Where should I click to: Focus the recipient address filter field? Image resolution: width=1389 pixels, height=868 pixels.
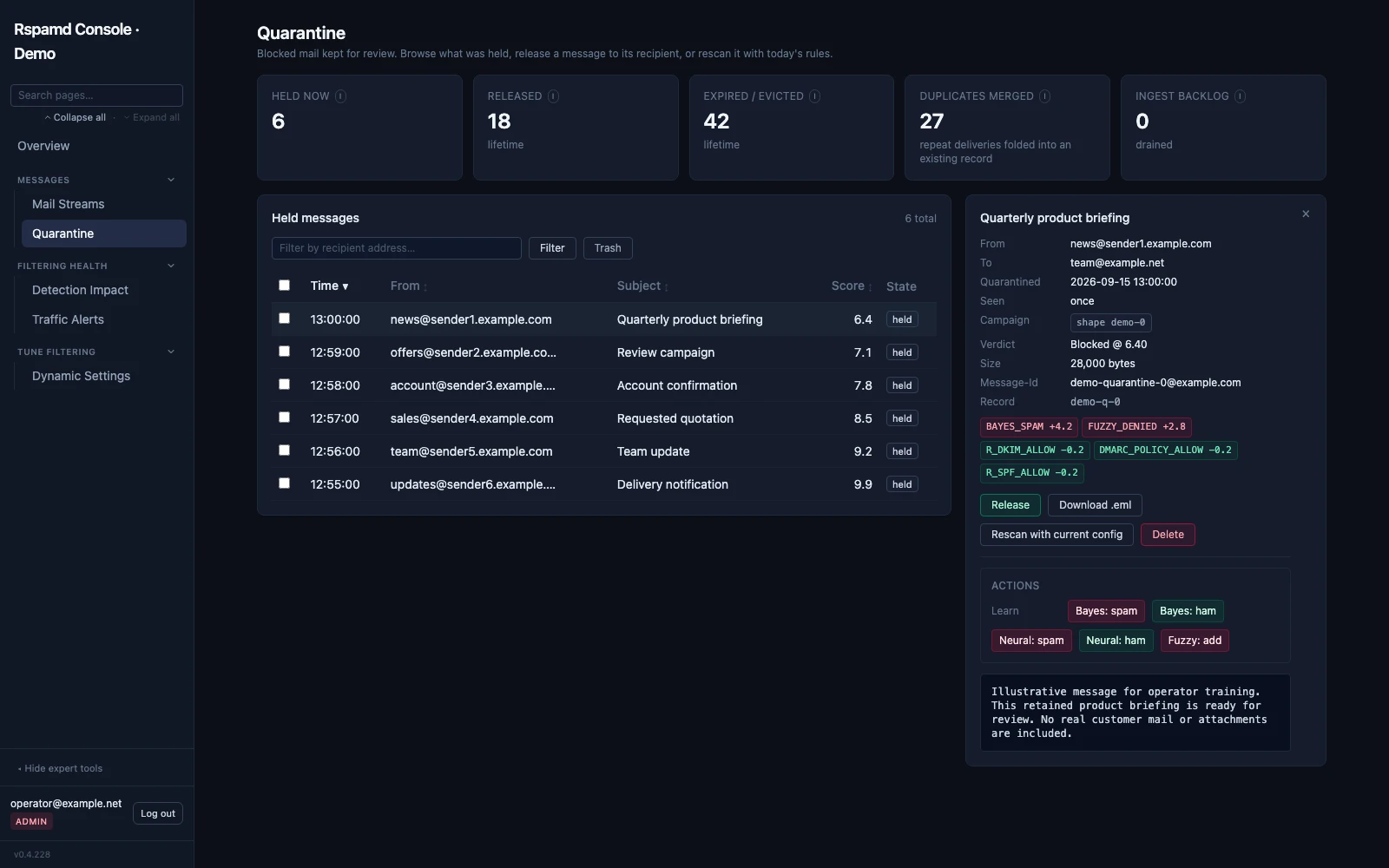tap(397, 248)
